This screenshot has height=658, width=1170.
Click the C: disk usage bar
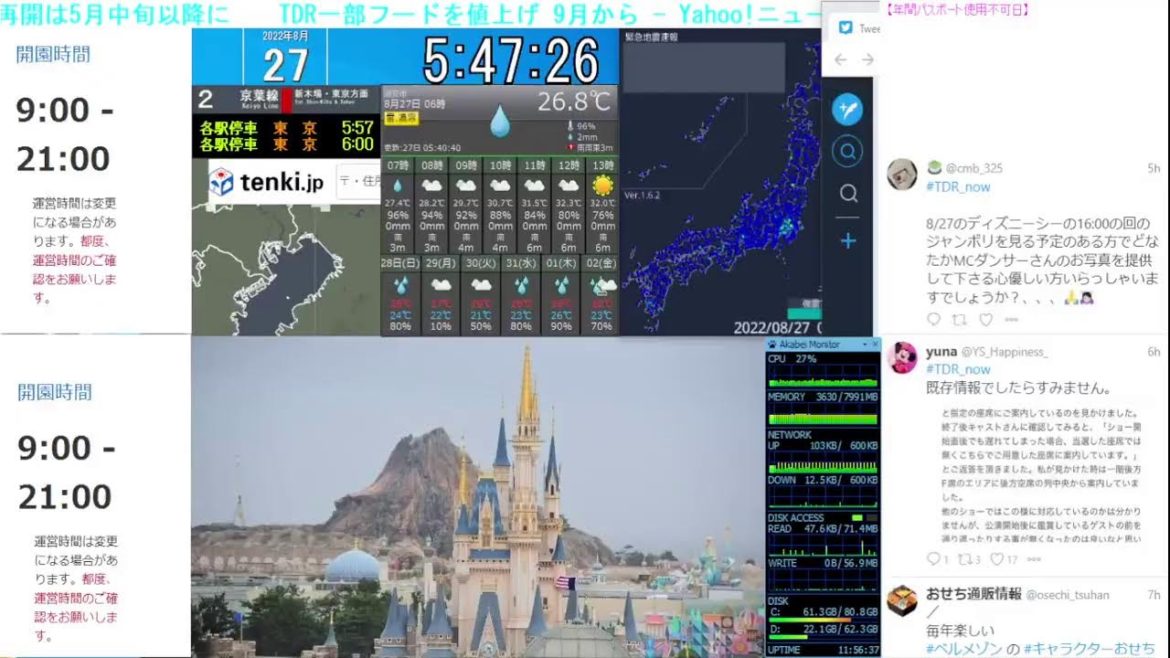click(823, 619)
